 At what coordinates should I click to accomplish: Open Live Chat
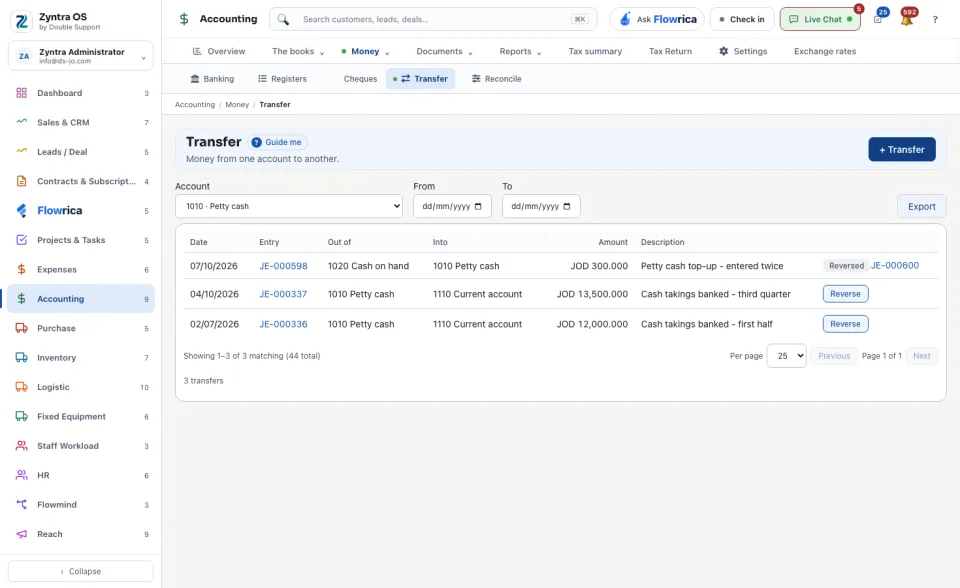point(820,20)
